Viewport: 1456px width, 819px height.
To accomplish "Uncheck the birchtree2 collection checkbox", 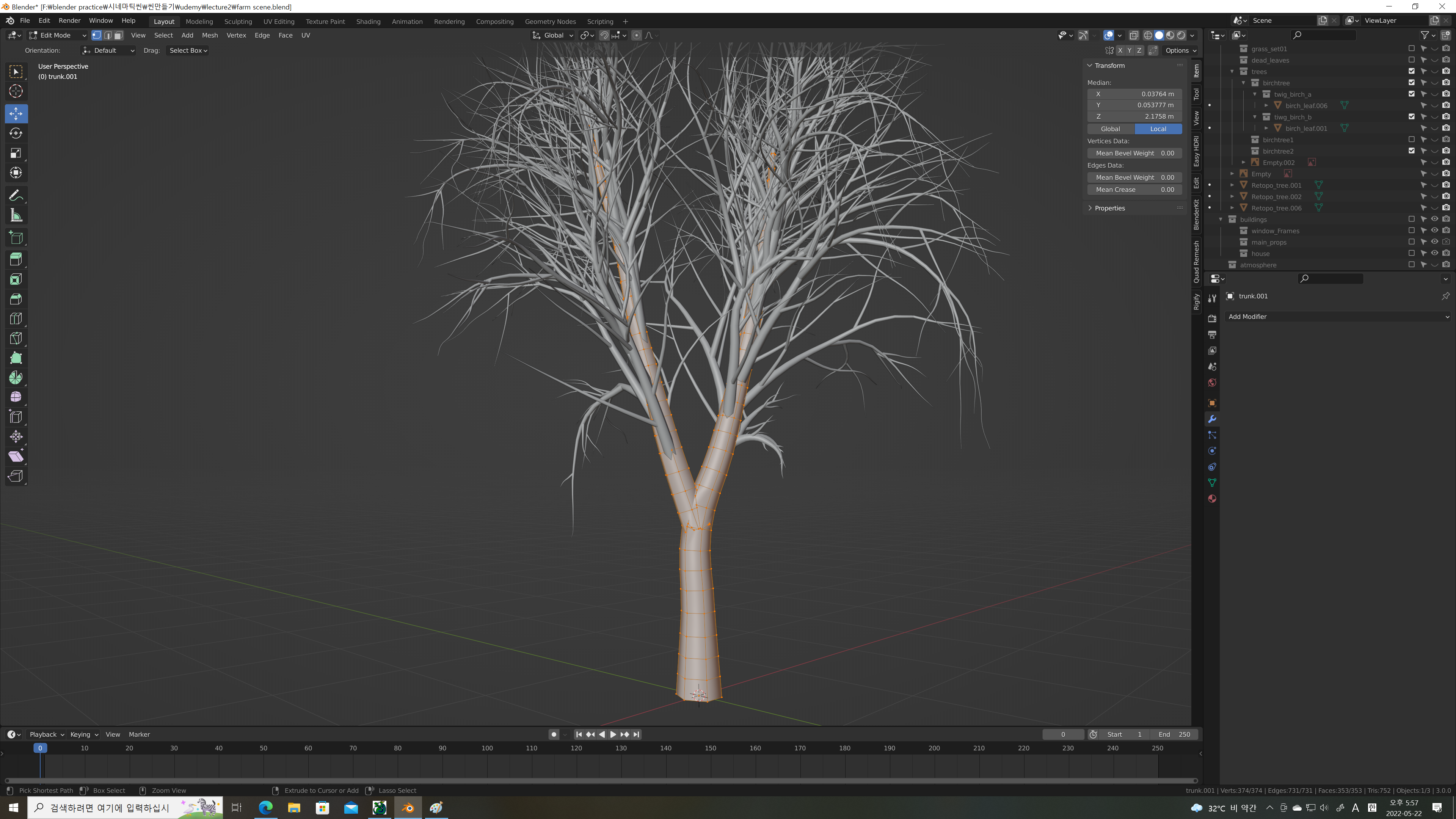I will coord(1411,151).
